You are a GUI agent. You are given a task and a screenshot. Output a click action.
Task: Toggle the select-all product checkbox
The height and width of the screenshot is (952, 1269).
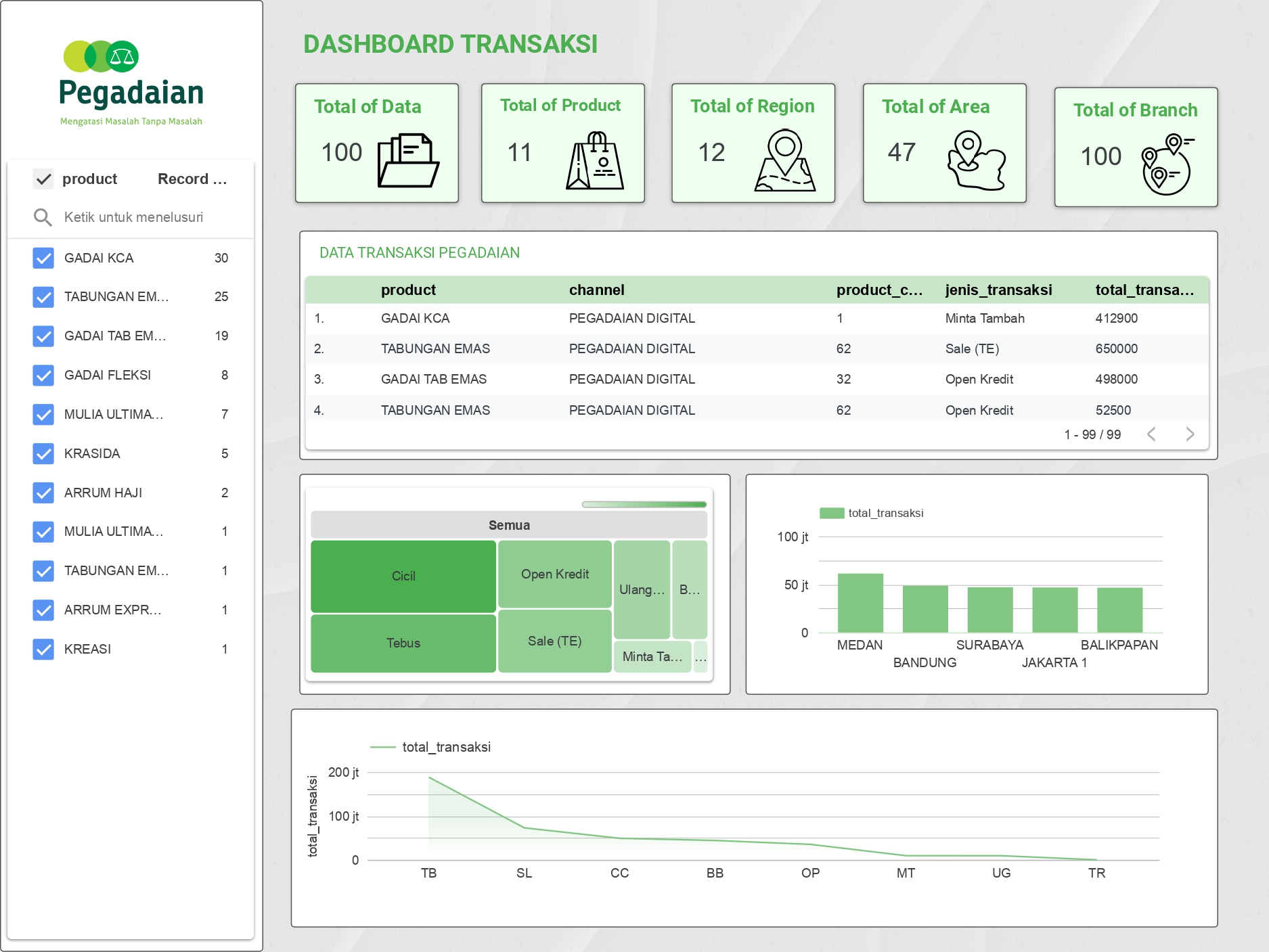tap(43, 179)
